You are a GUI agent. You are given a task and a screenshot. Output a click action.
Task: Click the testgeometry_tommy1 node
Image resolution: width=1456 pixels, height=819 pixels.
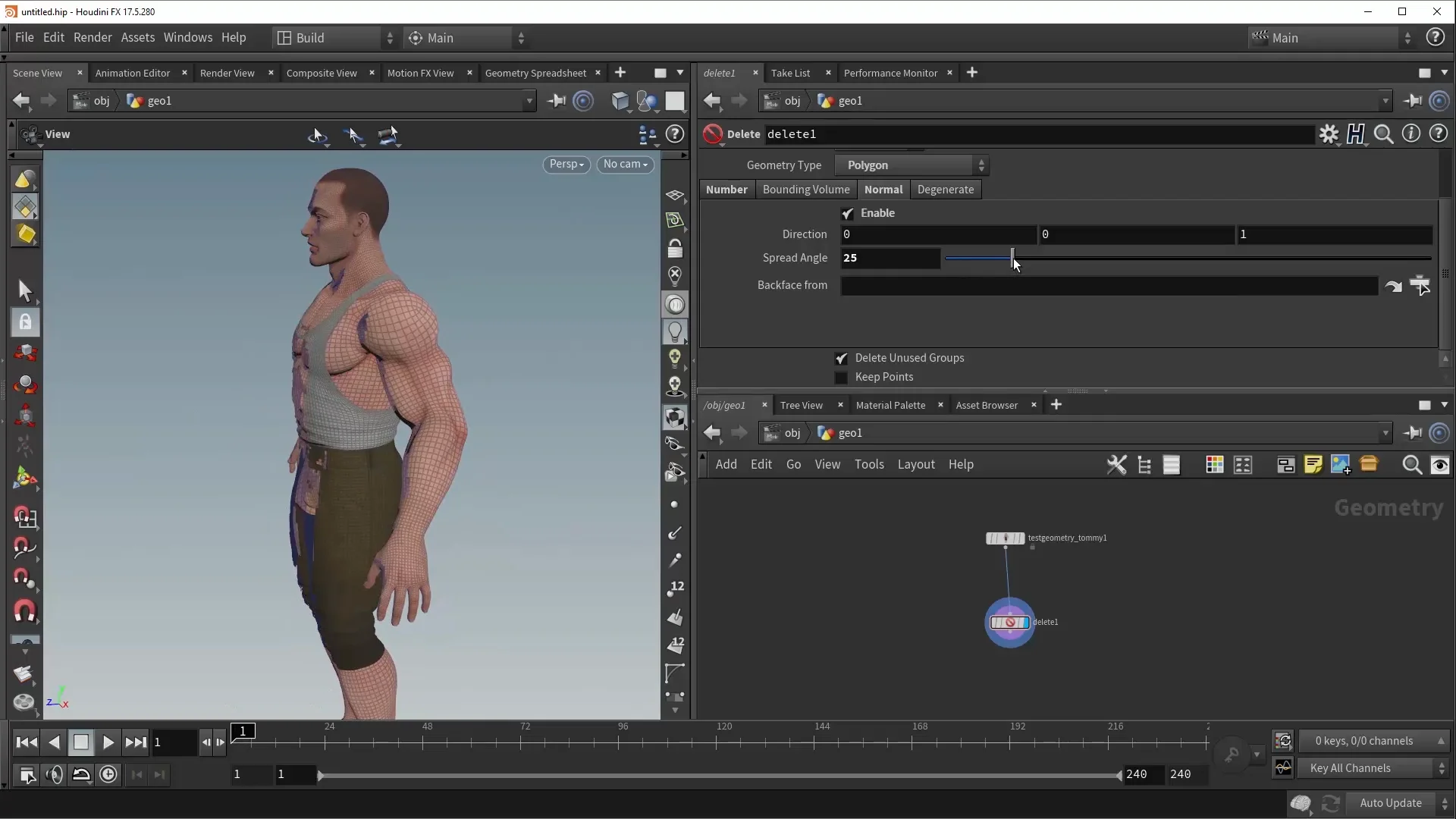(x=1005, y=538)
